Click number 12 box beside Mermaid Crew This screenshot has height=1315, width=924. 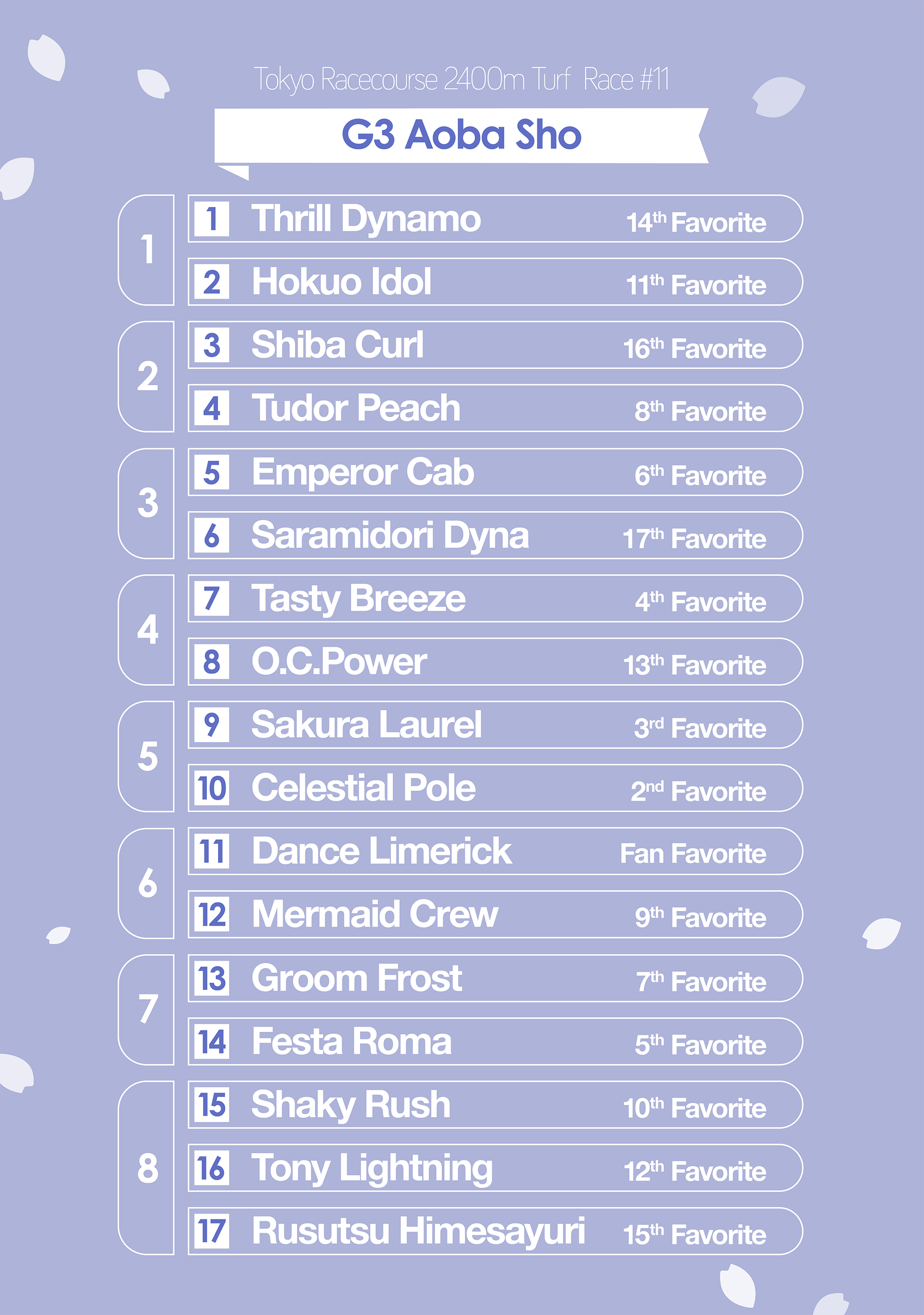click(212, 915)
